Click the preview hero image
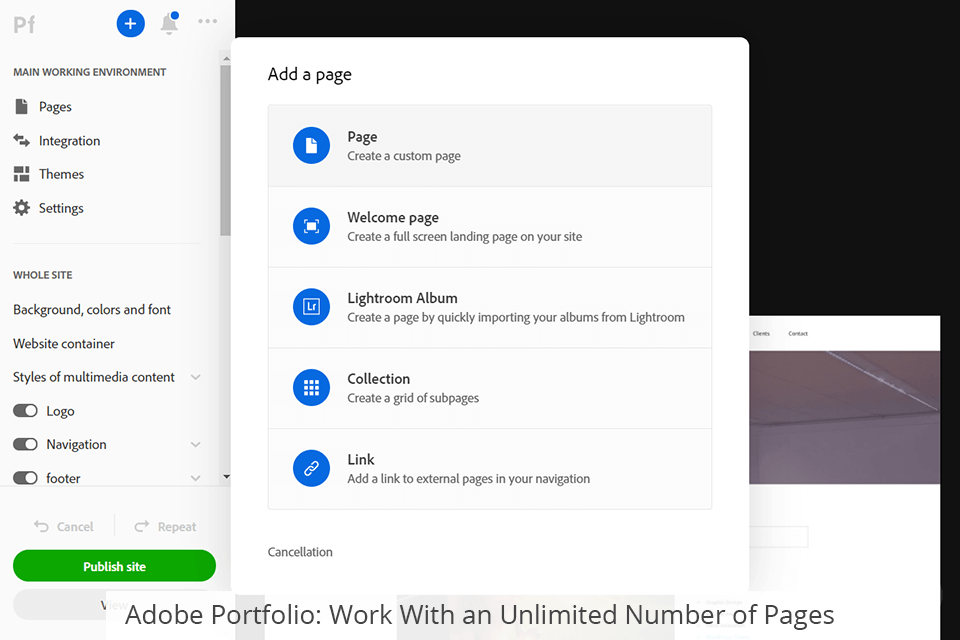960x640 pixels. point(844,417)
